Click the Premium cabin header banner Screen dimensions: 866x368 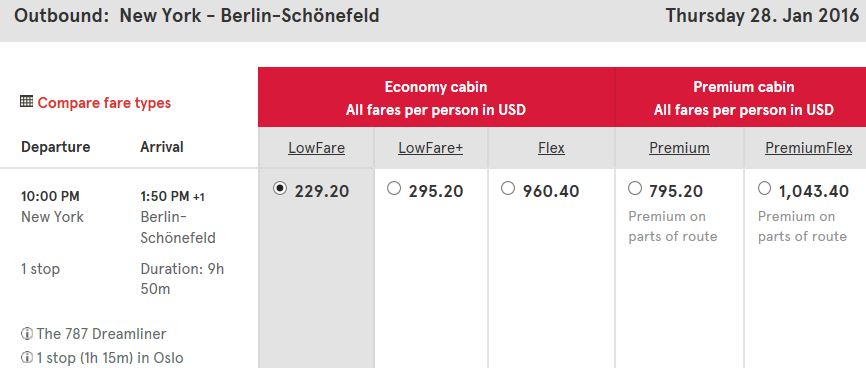[x=741, y=98]
